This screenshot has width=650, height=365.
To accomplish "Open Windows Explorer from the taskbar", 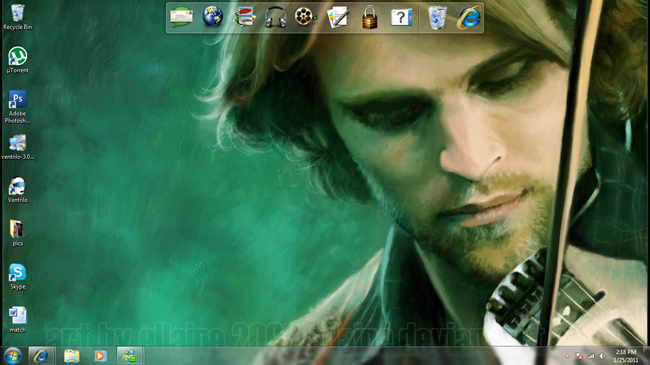I will pos(71,356).
